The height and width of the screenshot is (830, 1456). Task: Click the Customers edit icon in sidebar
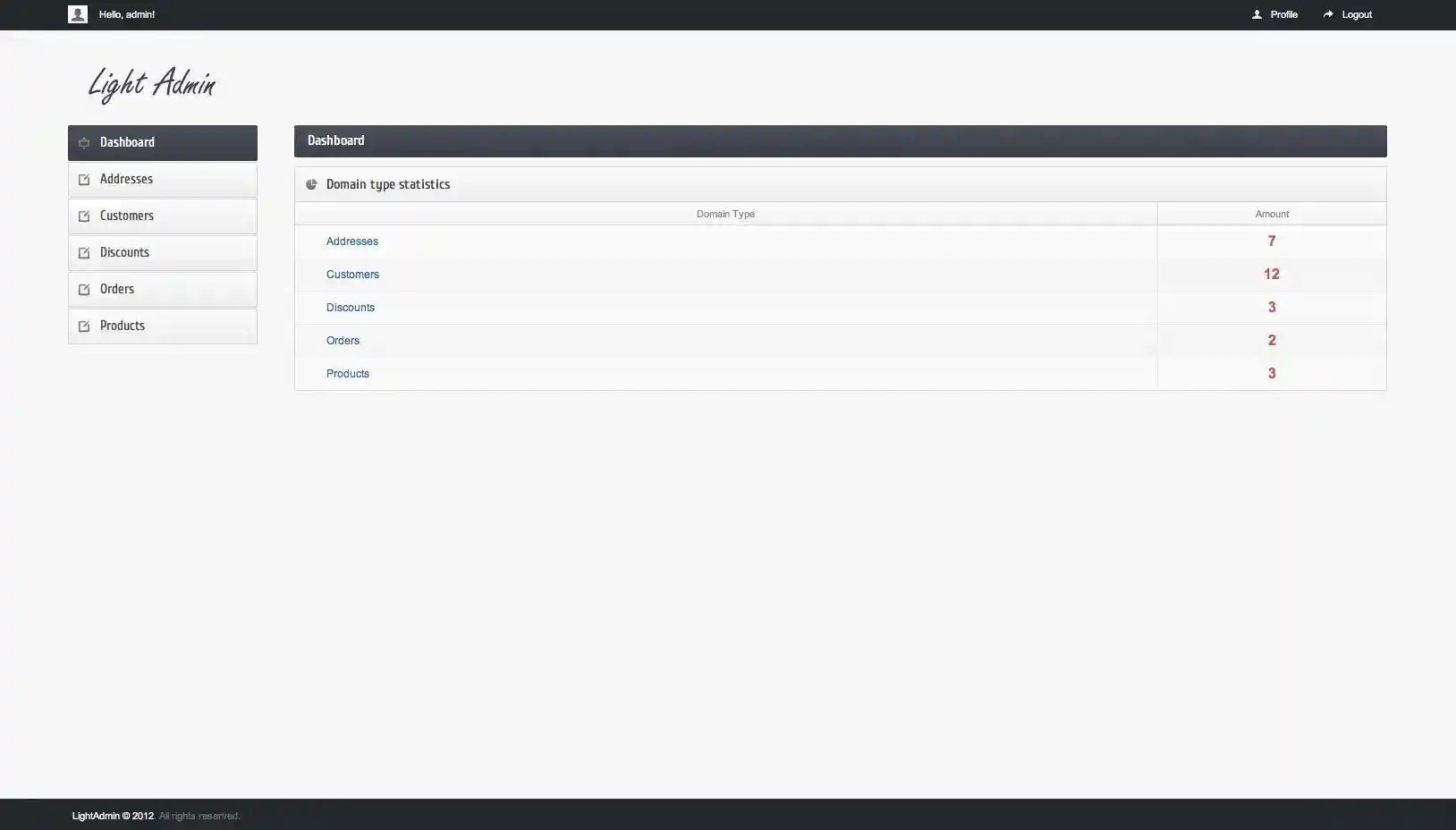point(83,216)
